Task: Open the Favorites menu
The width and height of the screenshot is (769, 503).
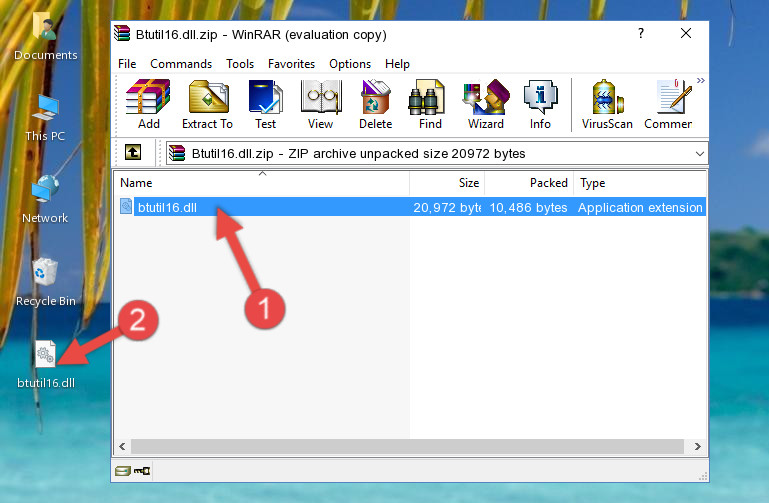Action: [x=291, y=64]
